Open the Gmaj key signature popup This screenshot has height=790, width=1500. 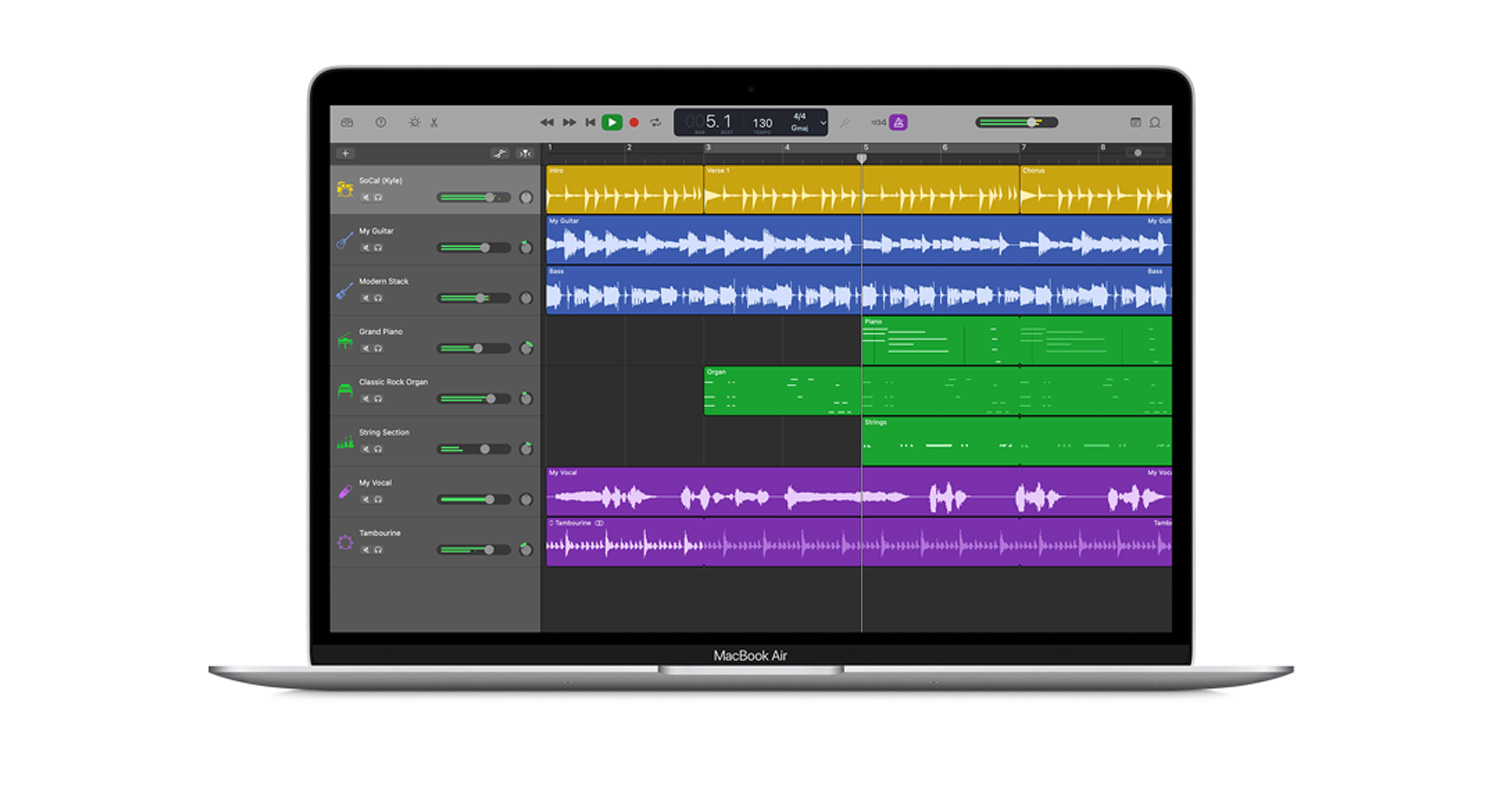[x=799, y=128]
